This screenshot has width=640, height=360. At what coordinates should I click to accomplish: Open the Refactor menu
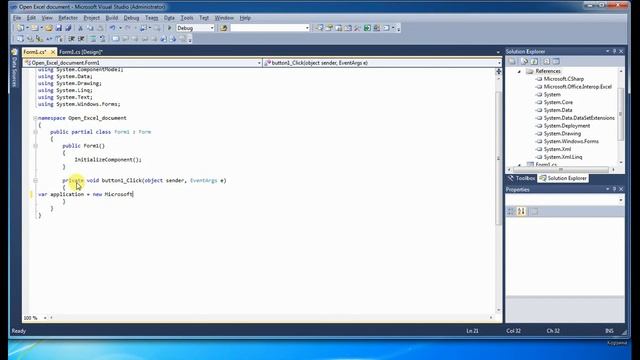68,18
